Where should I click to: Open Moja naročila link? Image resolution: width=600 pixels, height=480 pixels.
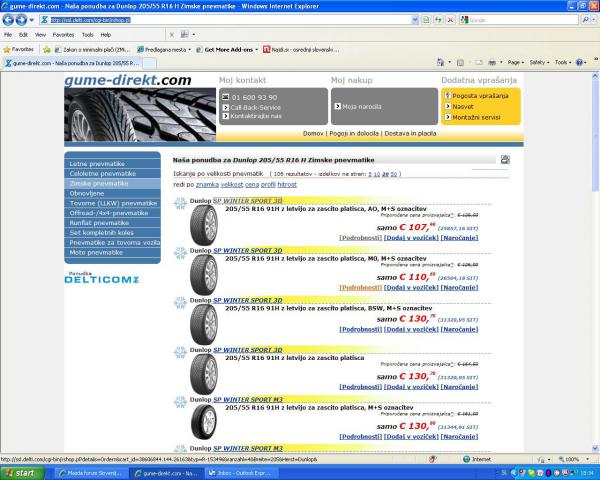pos(362,106)
